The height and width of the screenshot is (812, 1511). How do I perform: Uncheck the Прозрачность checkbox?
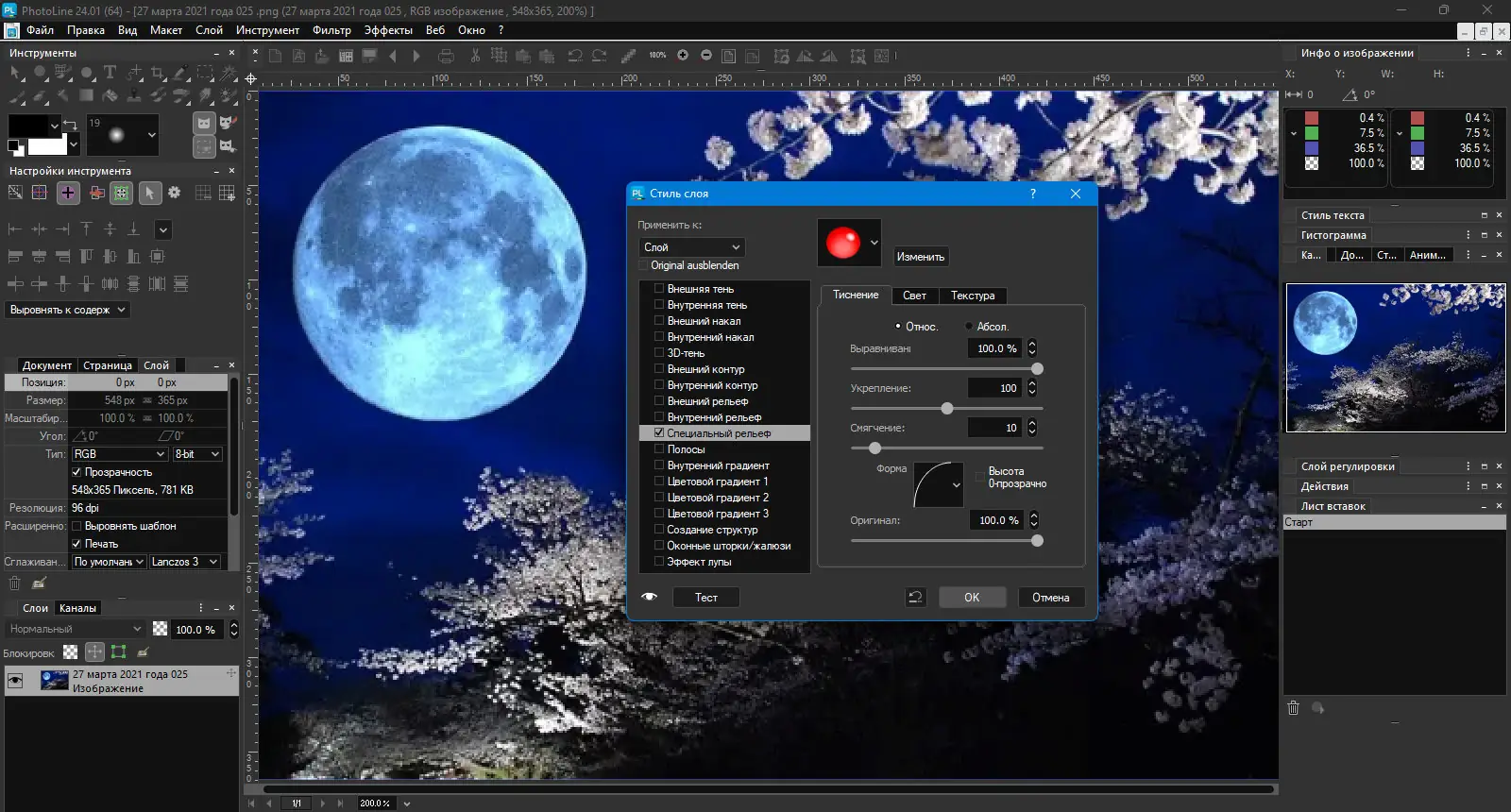pyautogui.click(x=77, y=472)
